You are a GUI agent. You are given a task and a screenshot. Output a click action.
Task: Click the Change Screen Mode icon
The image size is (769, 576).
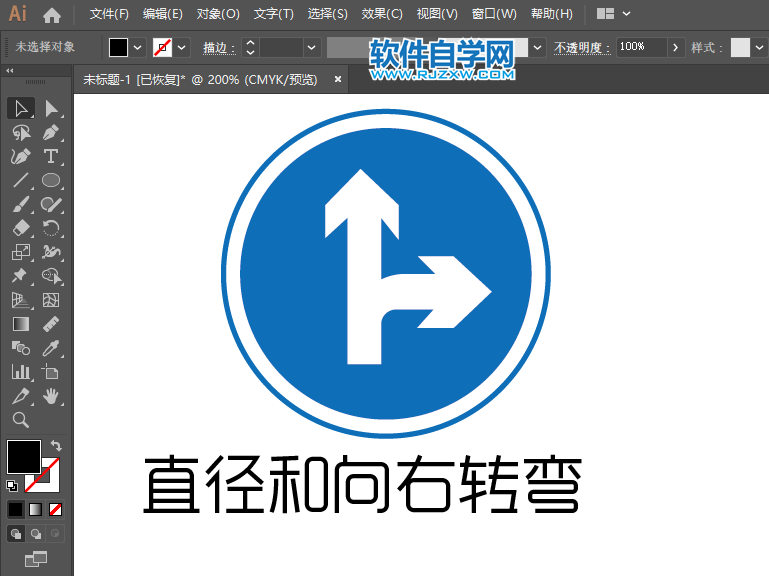[x=36, y=559]
